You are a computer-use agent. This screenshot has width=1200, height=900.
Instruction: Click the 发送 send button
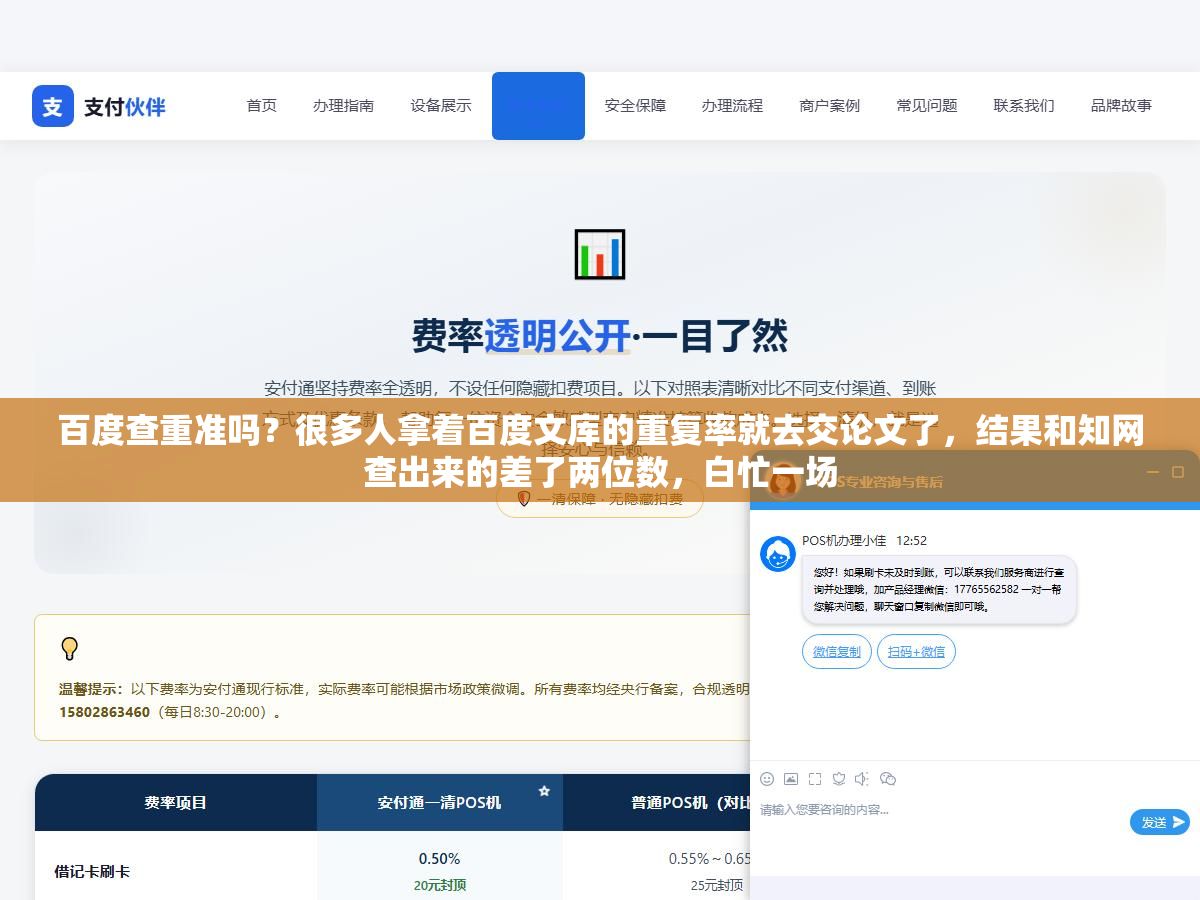pyautogui.click(x=1160, y=822)
